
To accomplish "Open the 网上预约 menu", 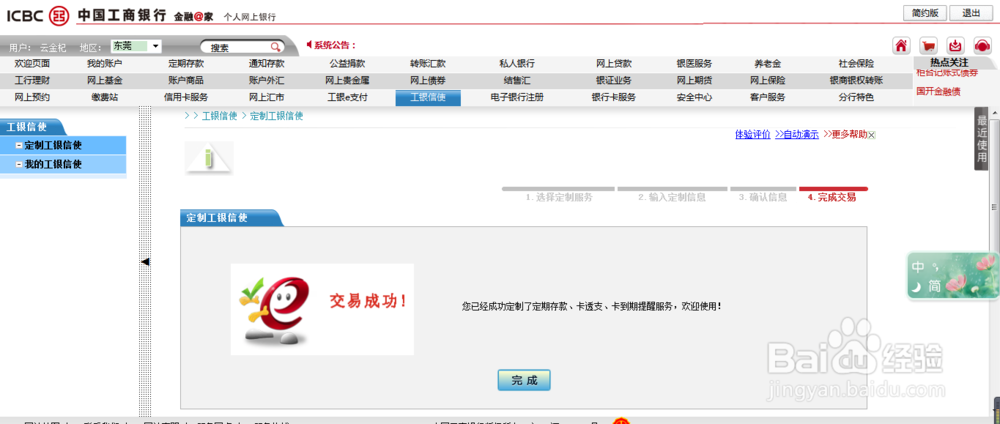I will click(x=32, y=98).
